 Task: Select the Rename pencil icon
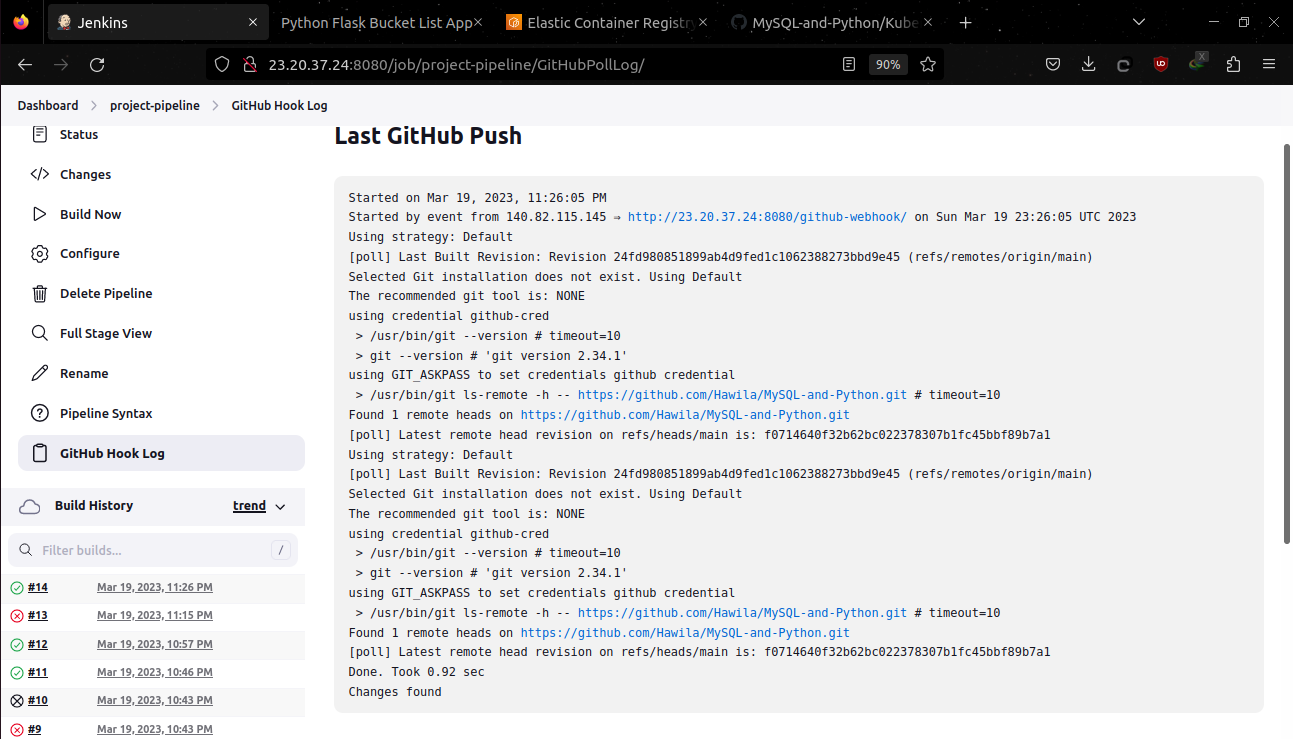pos(39,373)
